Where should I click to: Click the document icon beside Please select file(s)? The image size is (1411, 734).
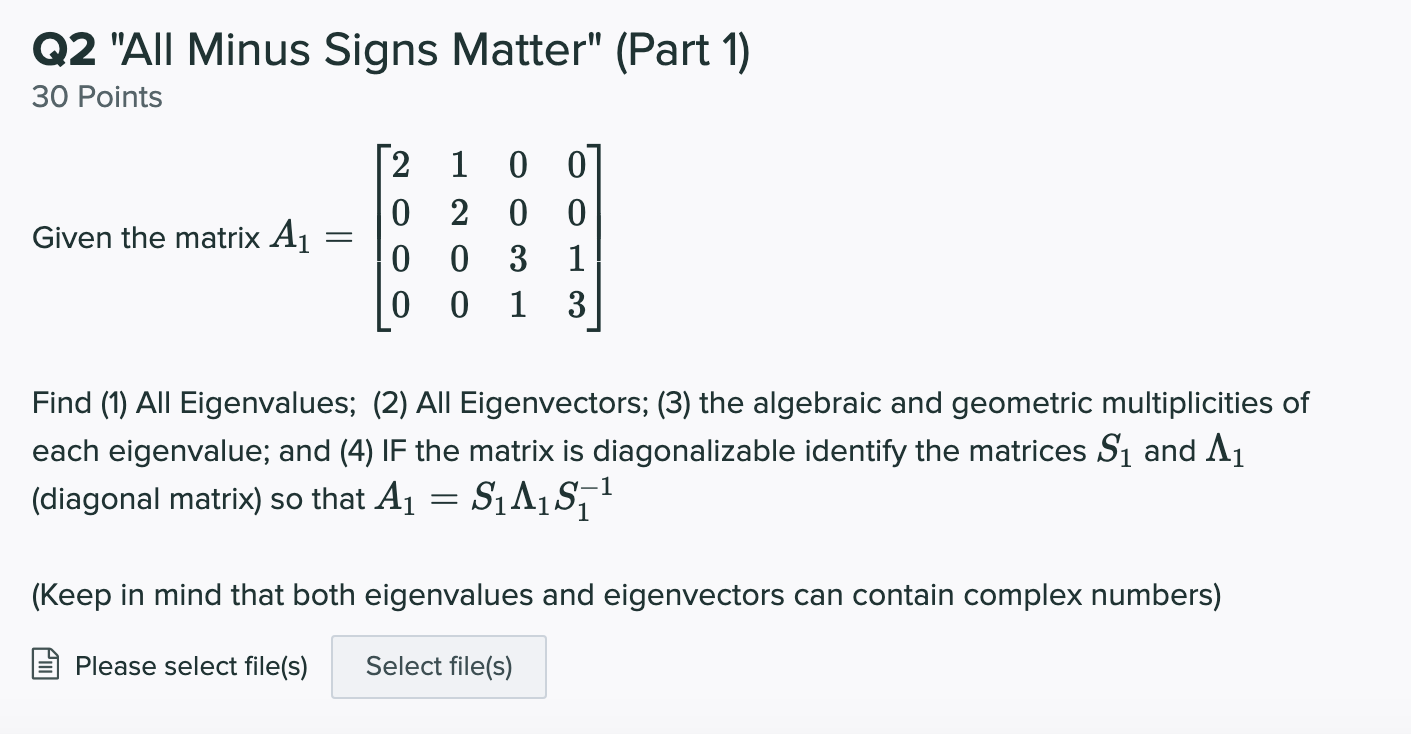[43, 663]
